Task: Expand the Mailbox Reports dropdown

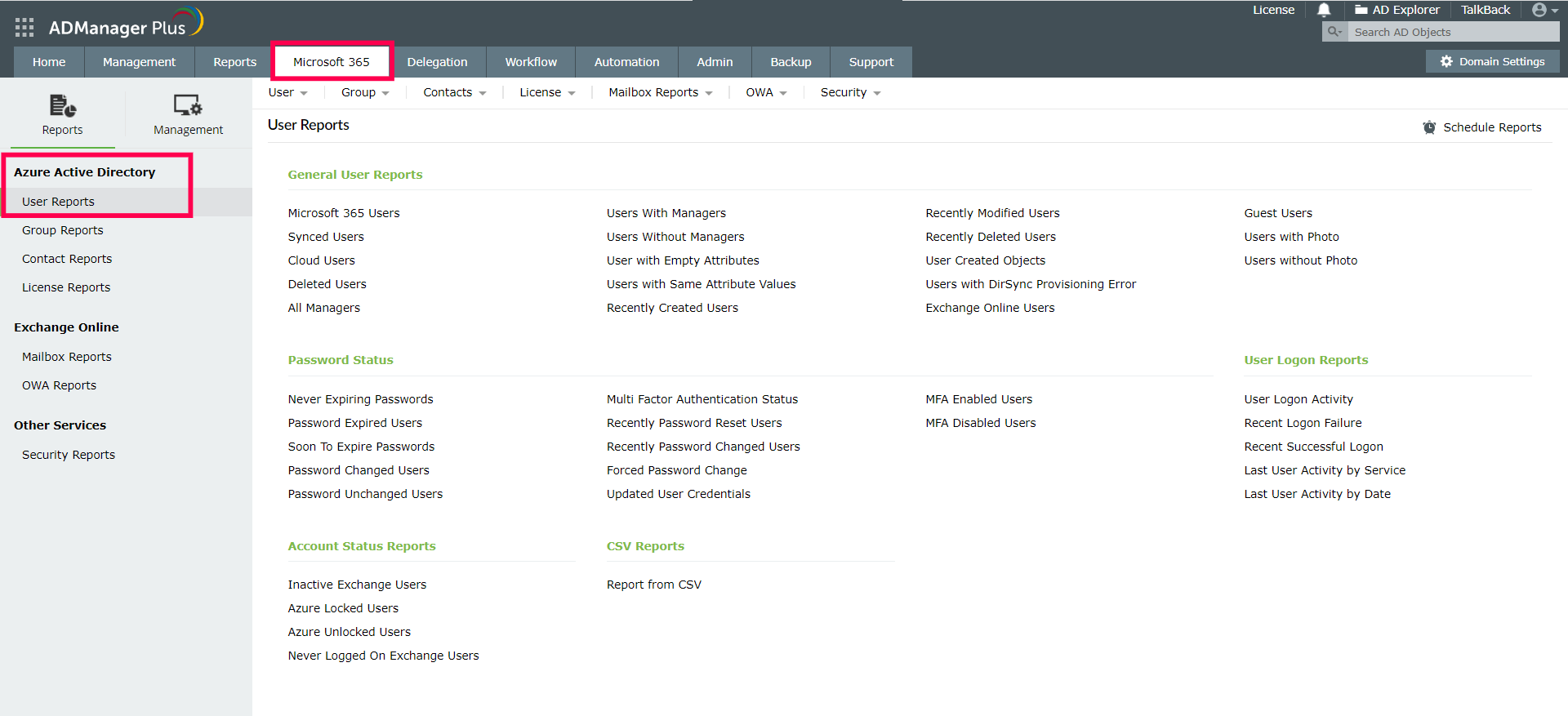Action: click(661, 92)
